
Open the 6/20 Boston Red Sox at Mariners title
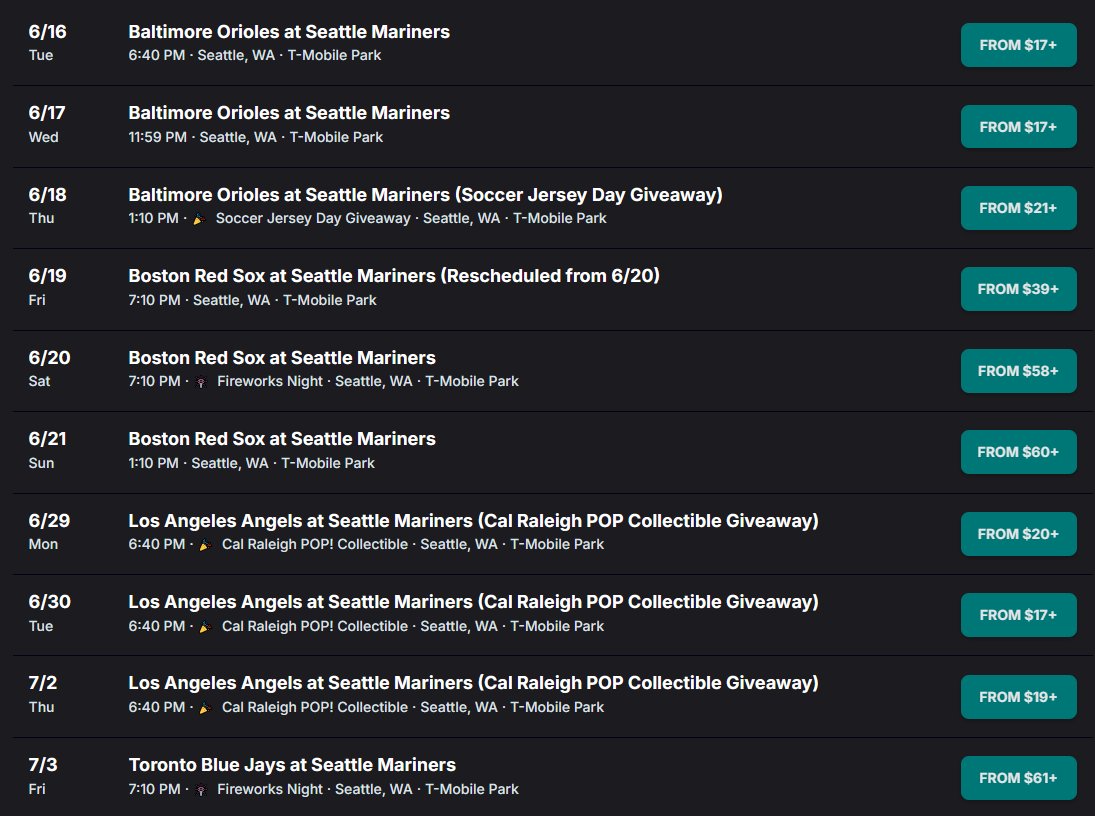click(282, 358)
